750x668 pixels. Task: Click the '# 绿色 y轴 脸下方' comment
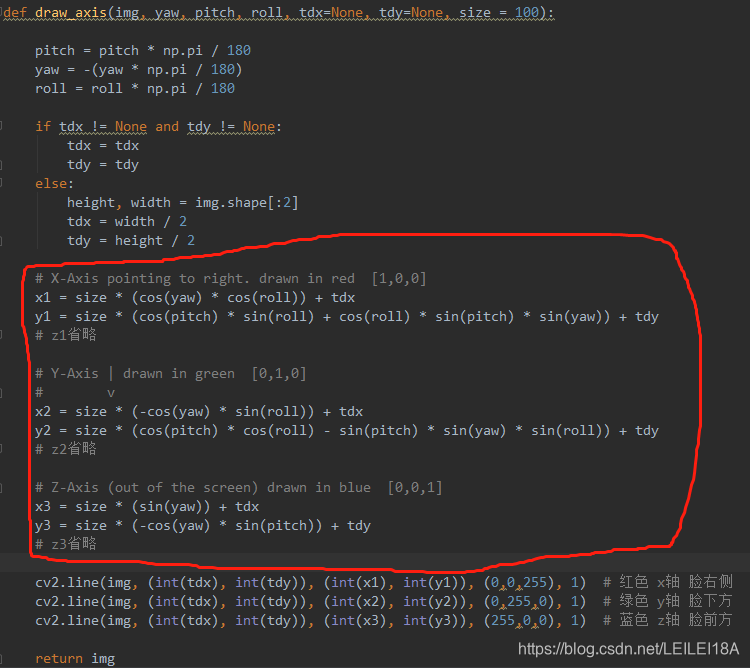pyautogui.click(x=668, y=601)
